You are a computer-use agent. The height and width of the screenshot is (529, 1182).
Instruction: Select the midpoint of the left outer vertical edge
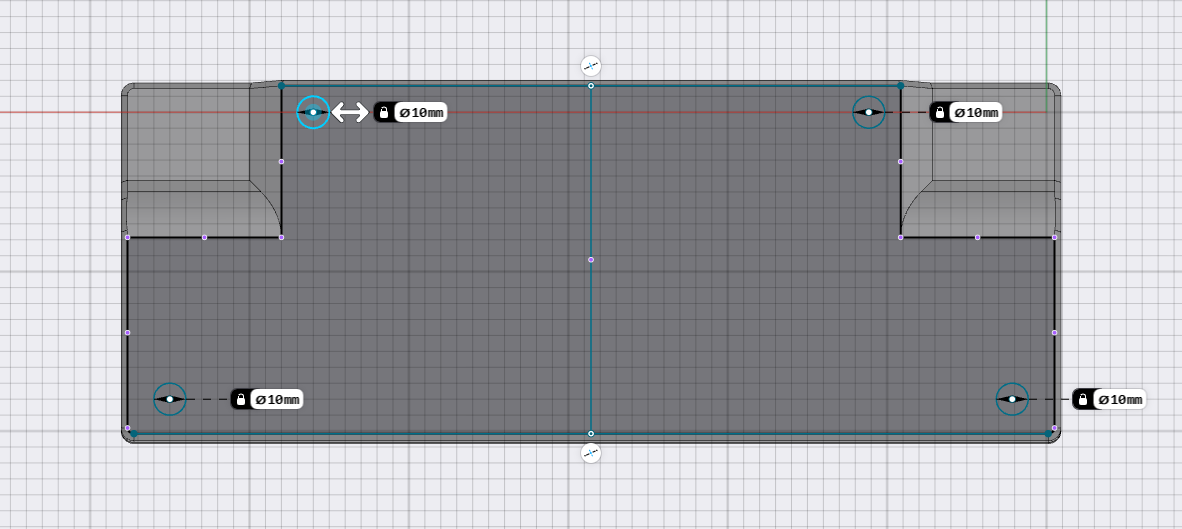click(127, 332)
